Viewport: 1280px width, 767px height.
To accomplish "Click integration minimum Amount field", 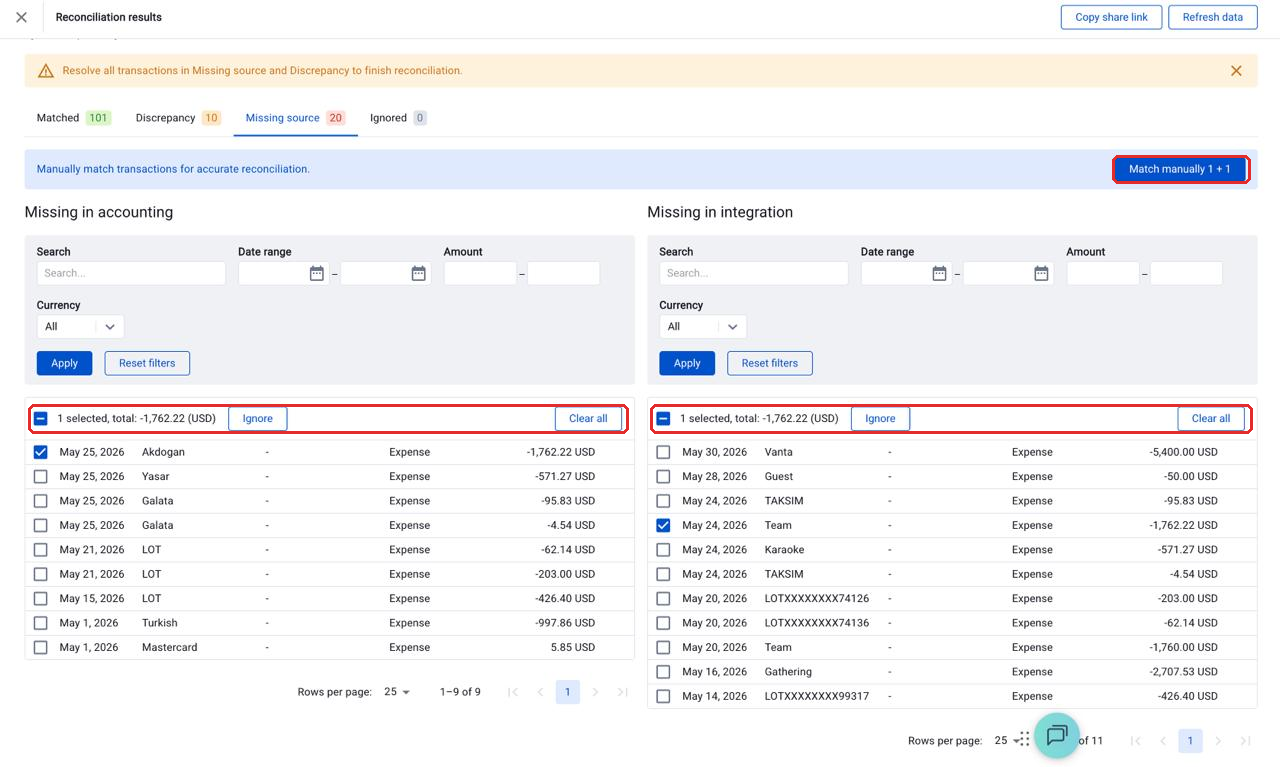I will coord(1103,273).
